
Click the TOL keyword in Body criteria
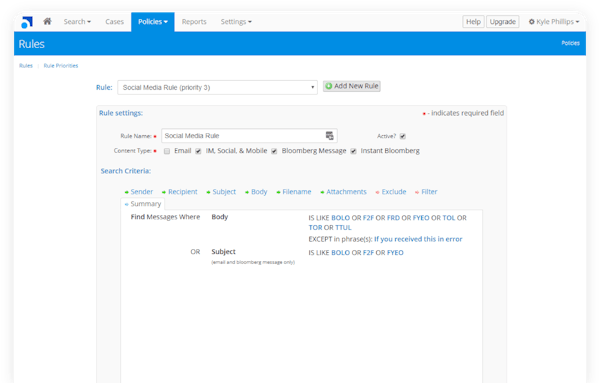point(449,218)
